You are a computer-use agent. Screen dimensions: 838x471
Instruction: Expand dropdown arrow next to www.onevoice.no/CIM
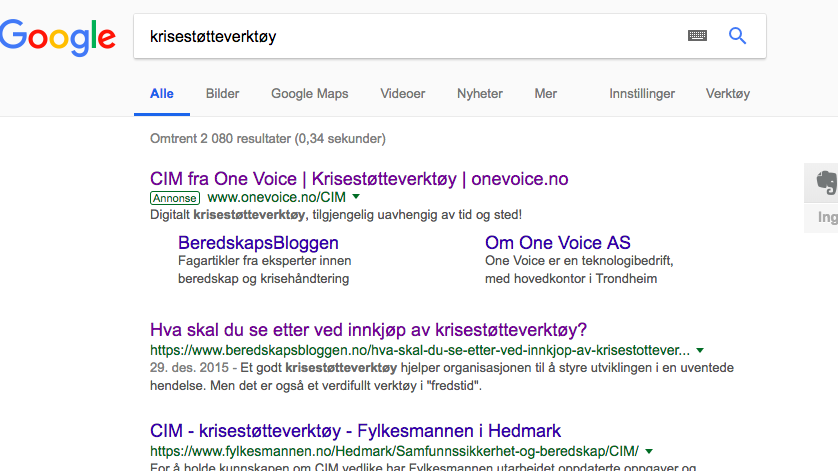[356, 197]
